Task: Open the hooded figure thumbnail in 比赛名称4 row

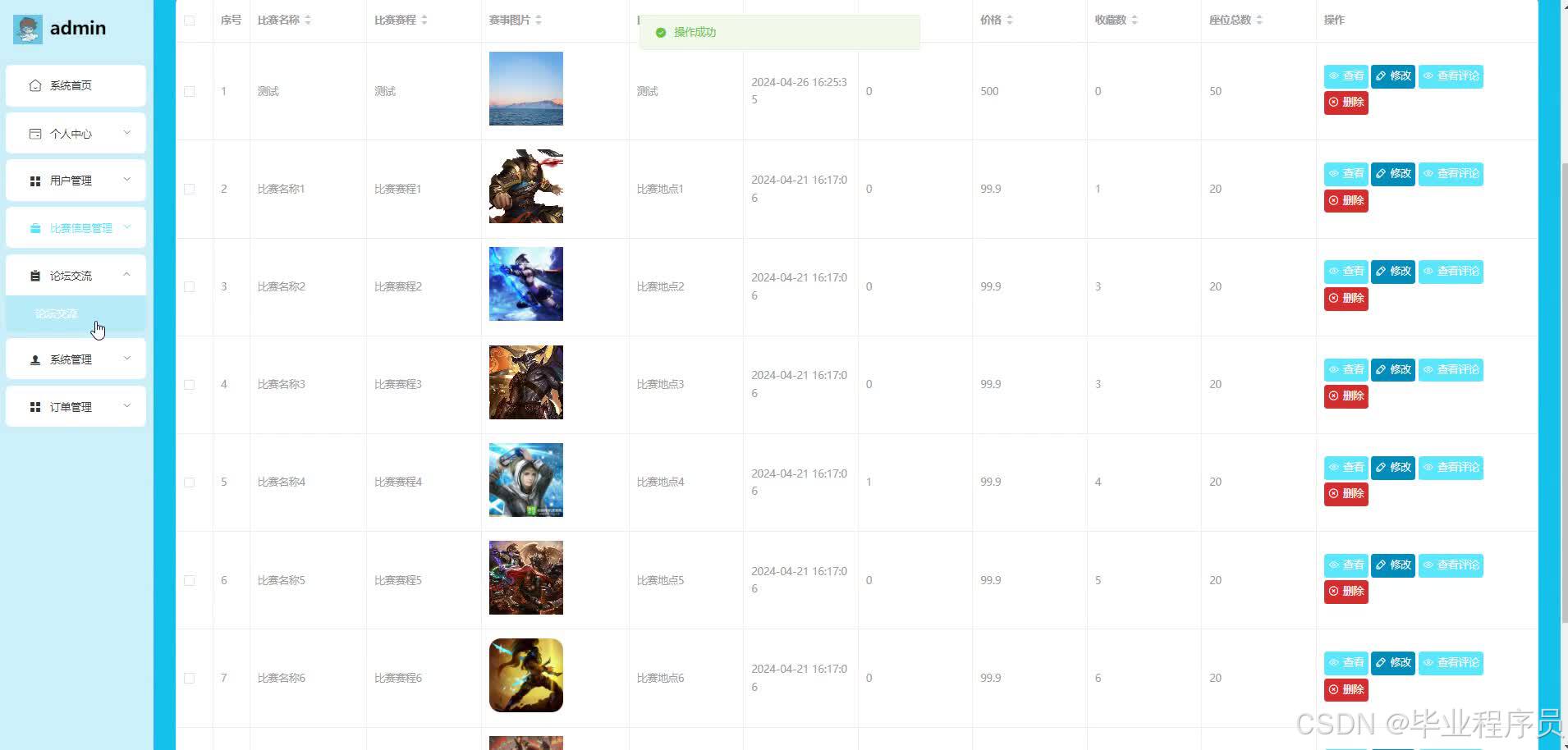Action: pyautogui.click(x=526, y=480)
